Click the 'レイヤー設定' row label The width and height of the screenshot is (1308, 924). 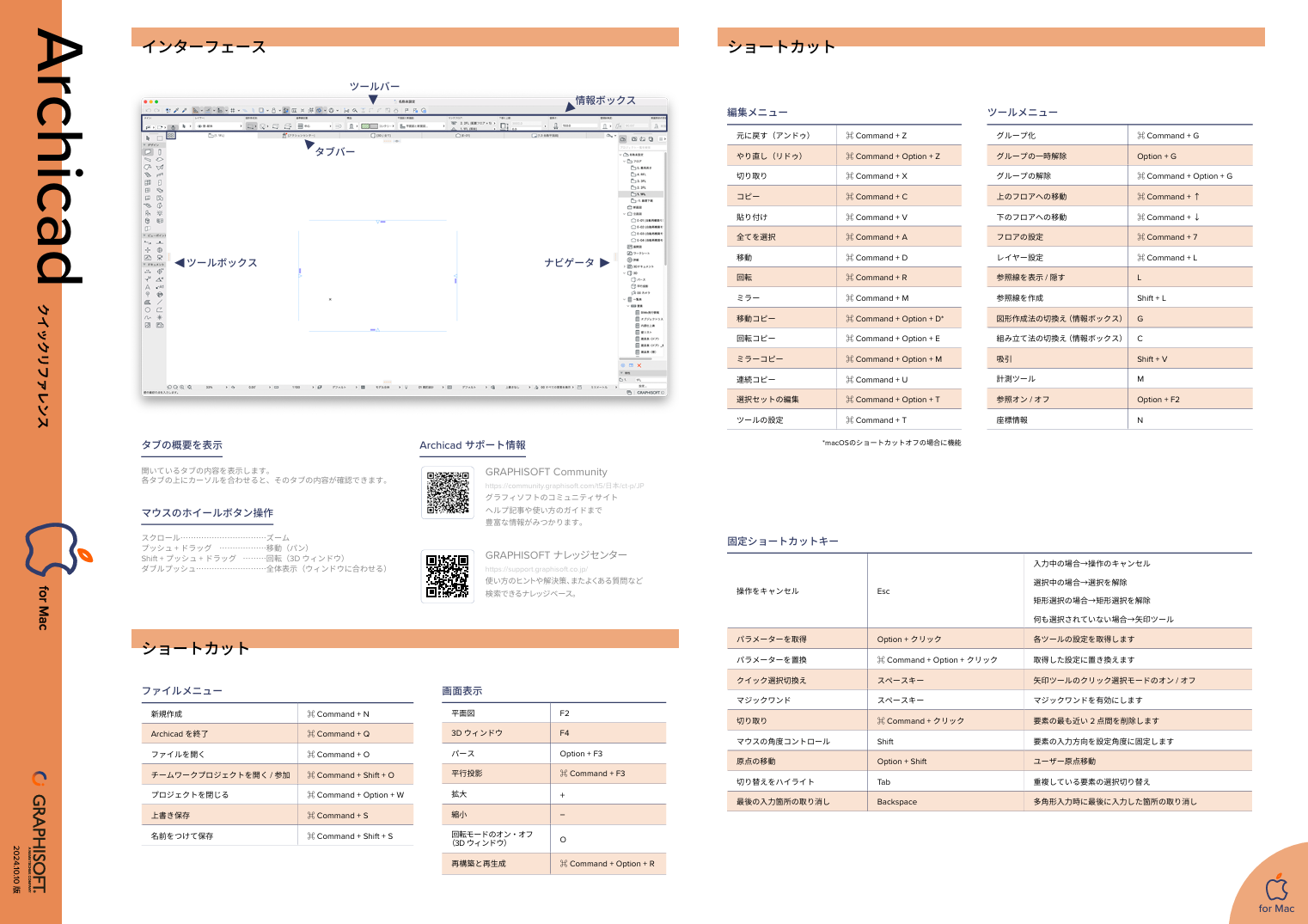[1019, 258]
